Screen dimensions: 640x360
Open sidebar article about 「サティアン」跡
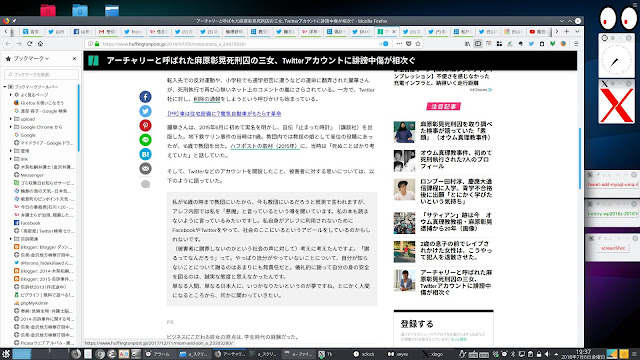click(456, 222)
